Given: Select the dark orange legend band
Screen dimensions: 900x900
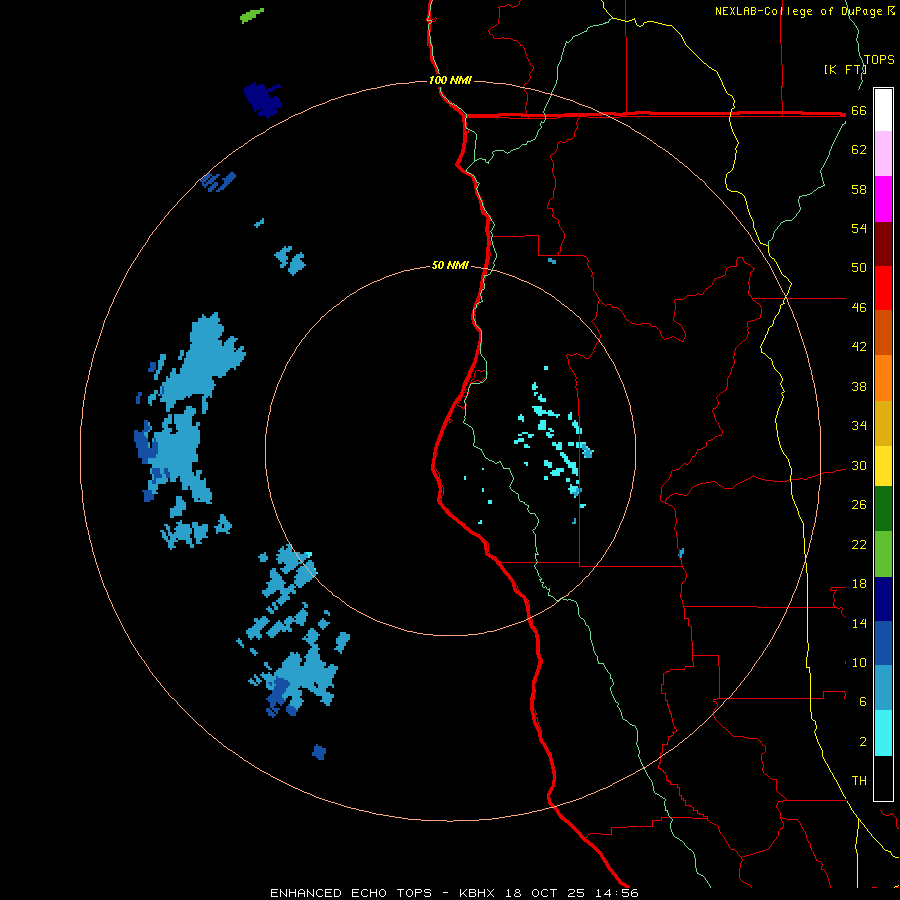Looking at the screenshot, I should tap(883, 333).
